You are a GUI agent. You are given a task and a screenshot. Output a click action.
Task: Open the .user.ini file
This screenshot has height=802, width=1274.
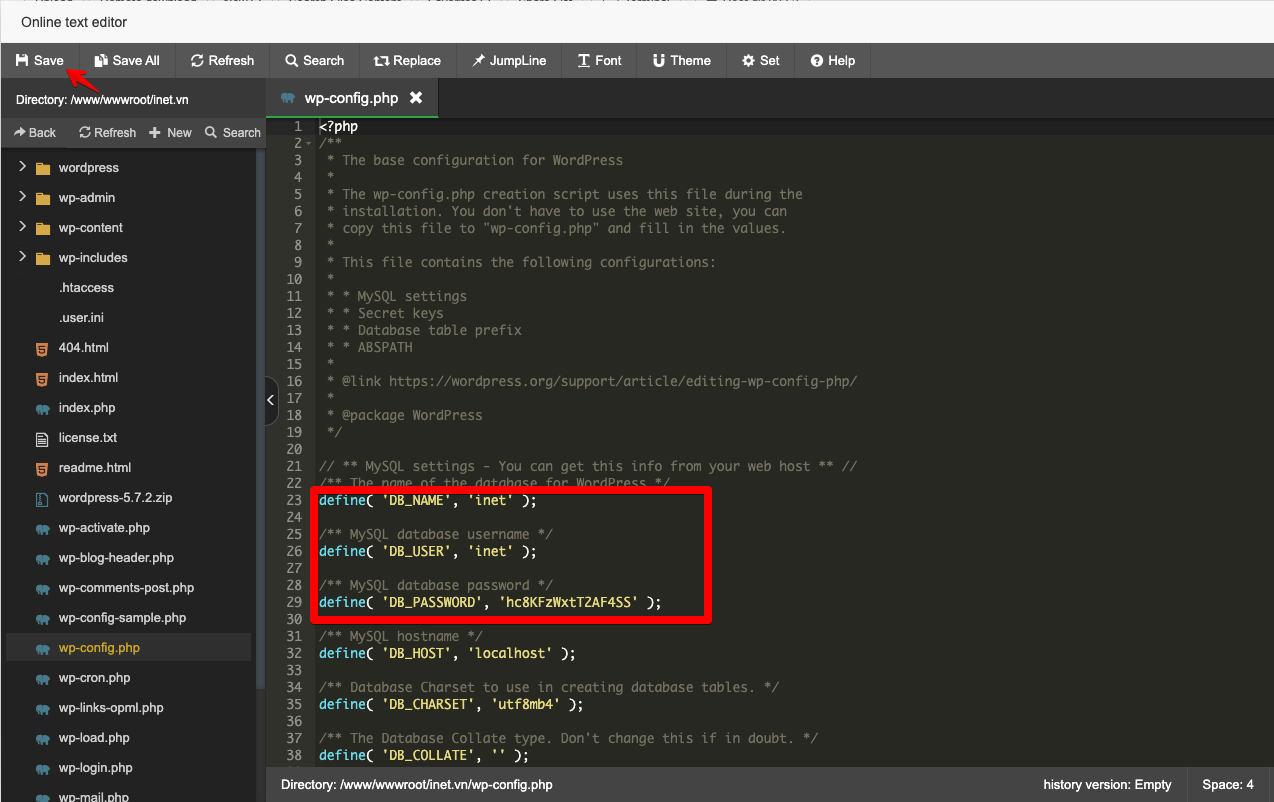pos(81,318)
